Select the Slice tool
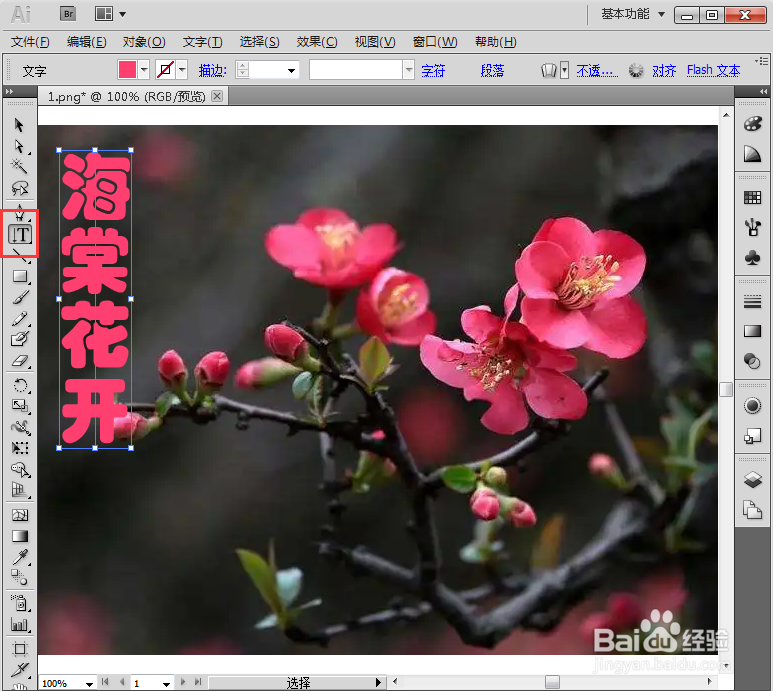Image resolution: width=773 pixels, height=691 pixels. click(x=20, y=670)
